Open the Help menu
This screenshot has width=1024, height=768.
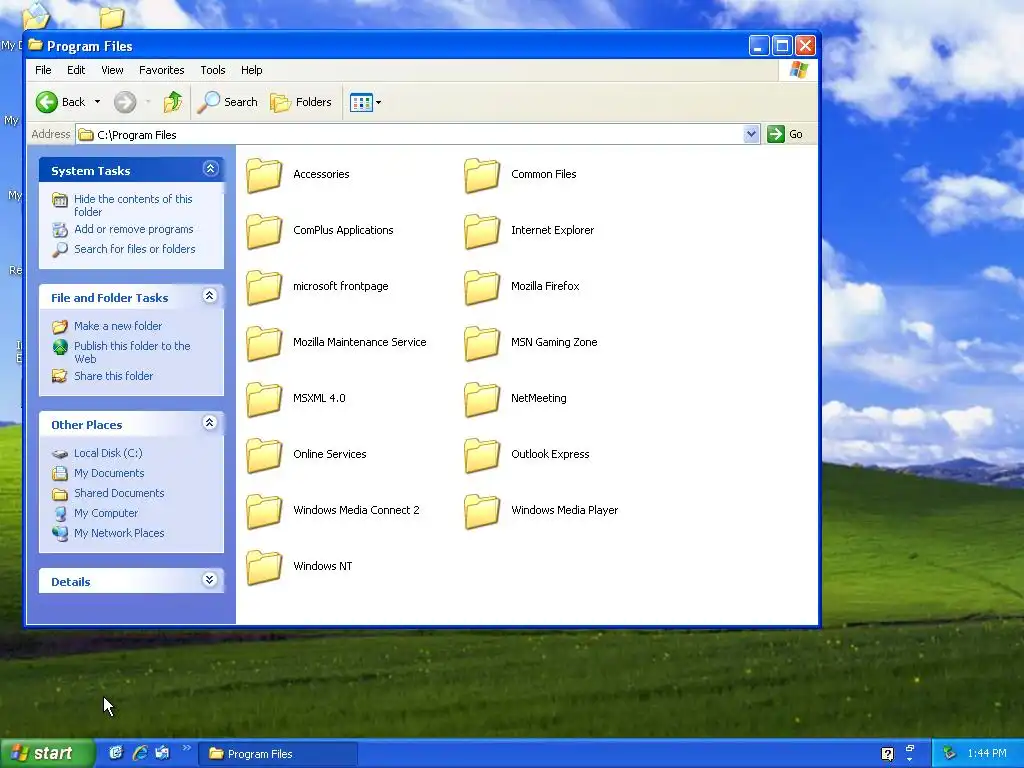coord(251,70)
